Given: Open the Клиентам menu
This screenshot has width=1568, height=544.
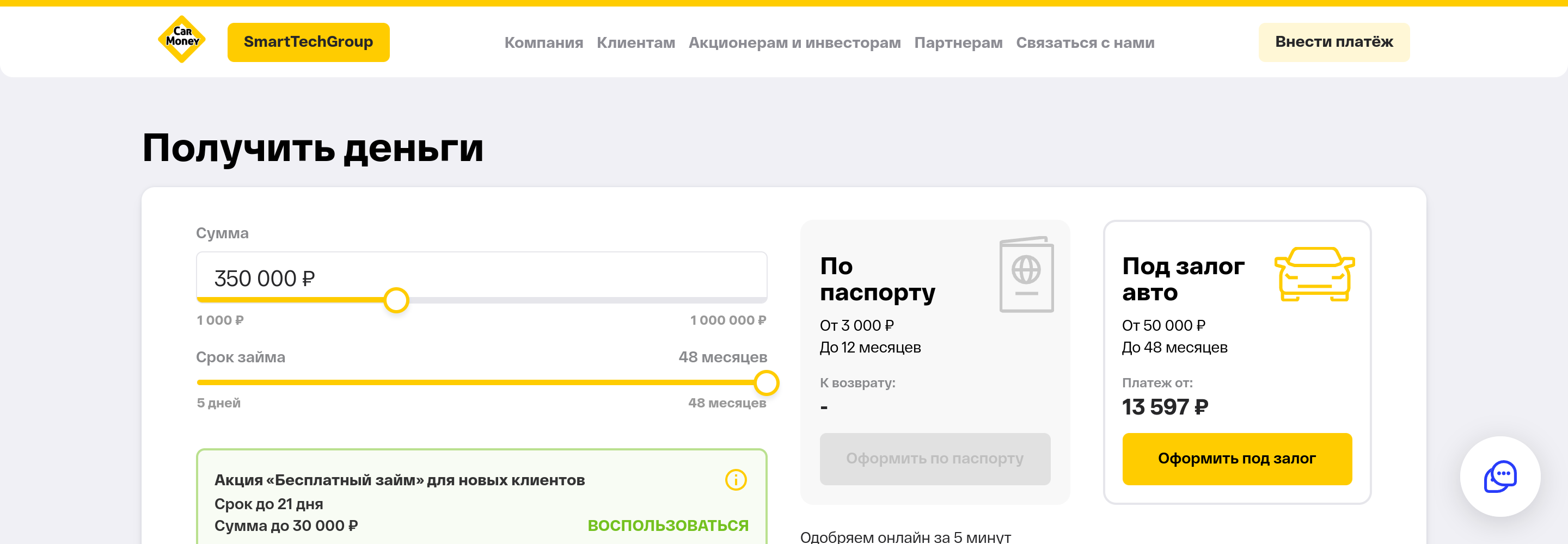Looking at the screenshot, I should [x=635, y=42].
